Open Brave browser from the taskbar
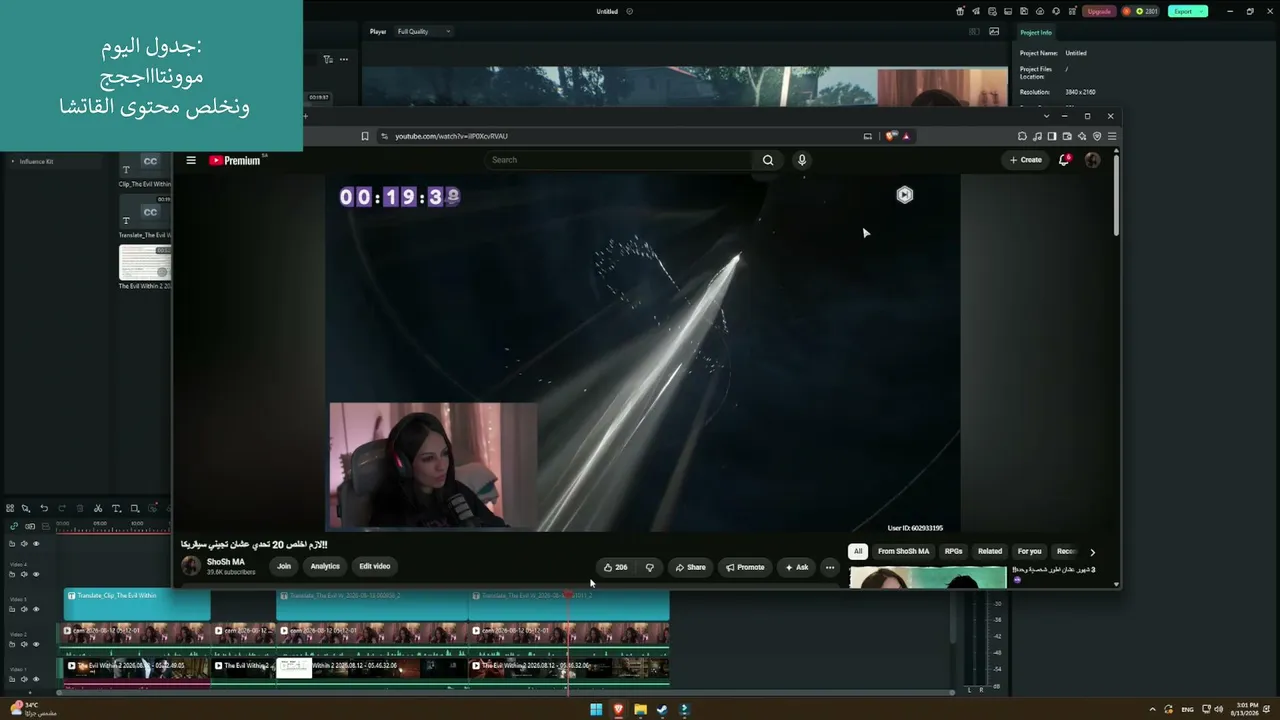1280x720 pixels. [618, 710]
